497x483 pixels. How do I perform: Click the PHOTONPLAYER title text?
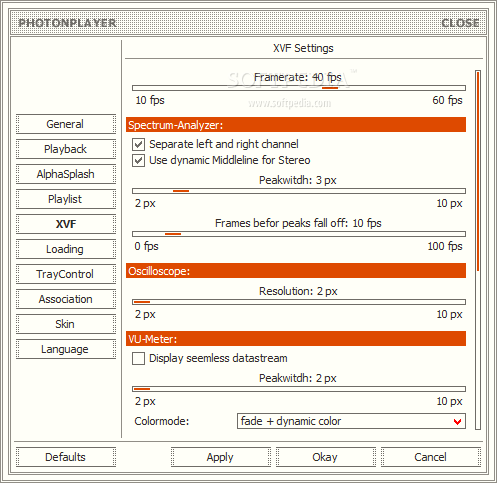click(x=67, y=23)
